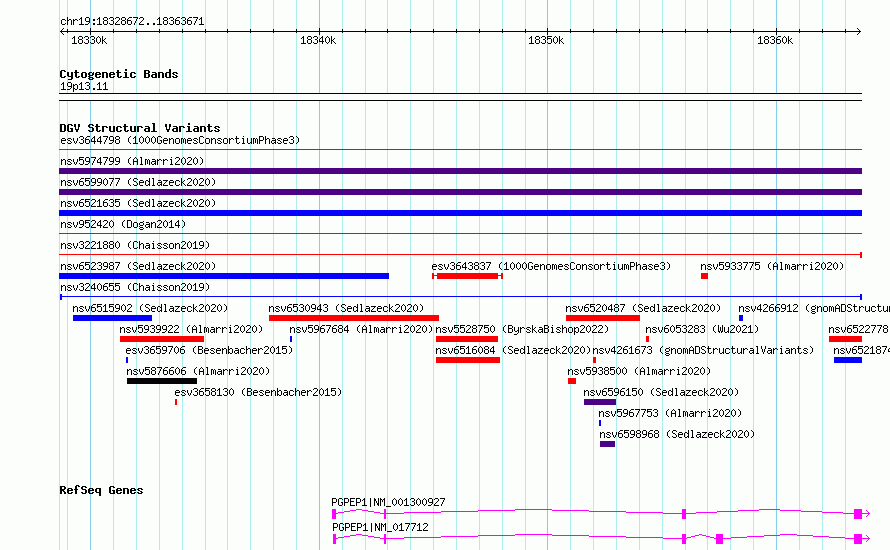890x550 pixels.
Task: Click the red bar under nsv6522778
Action: click(x=845, y=339)
